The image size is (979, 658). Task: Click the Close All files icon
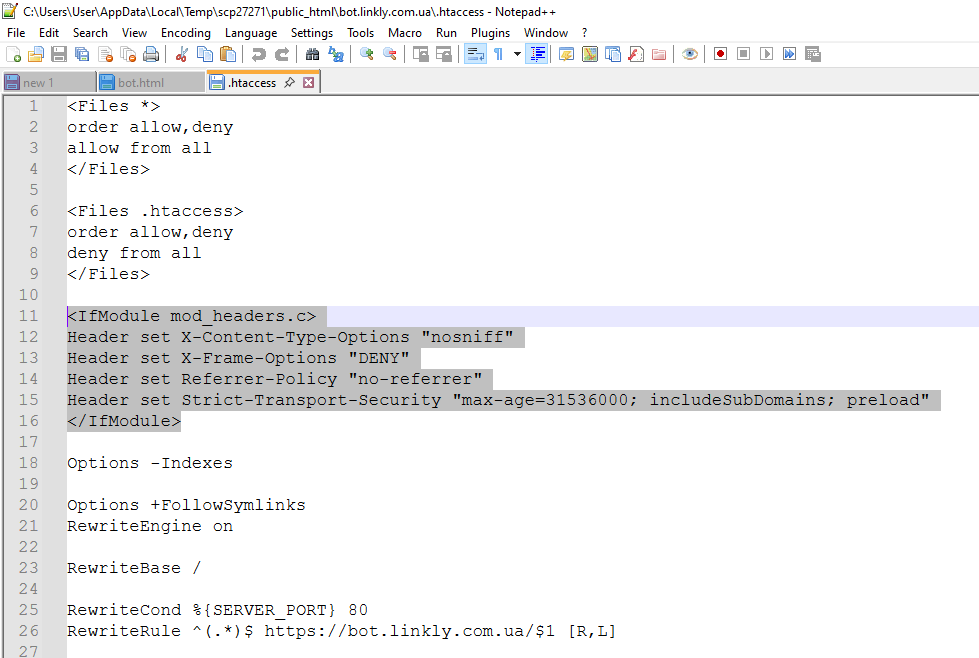pos(128,54)
